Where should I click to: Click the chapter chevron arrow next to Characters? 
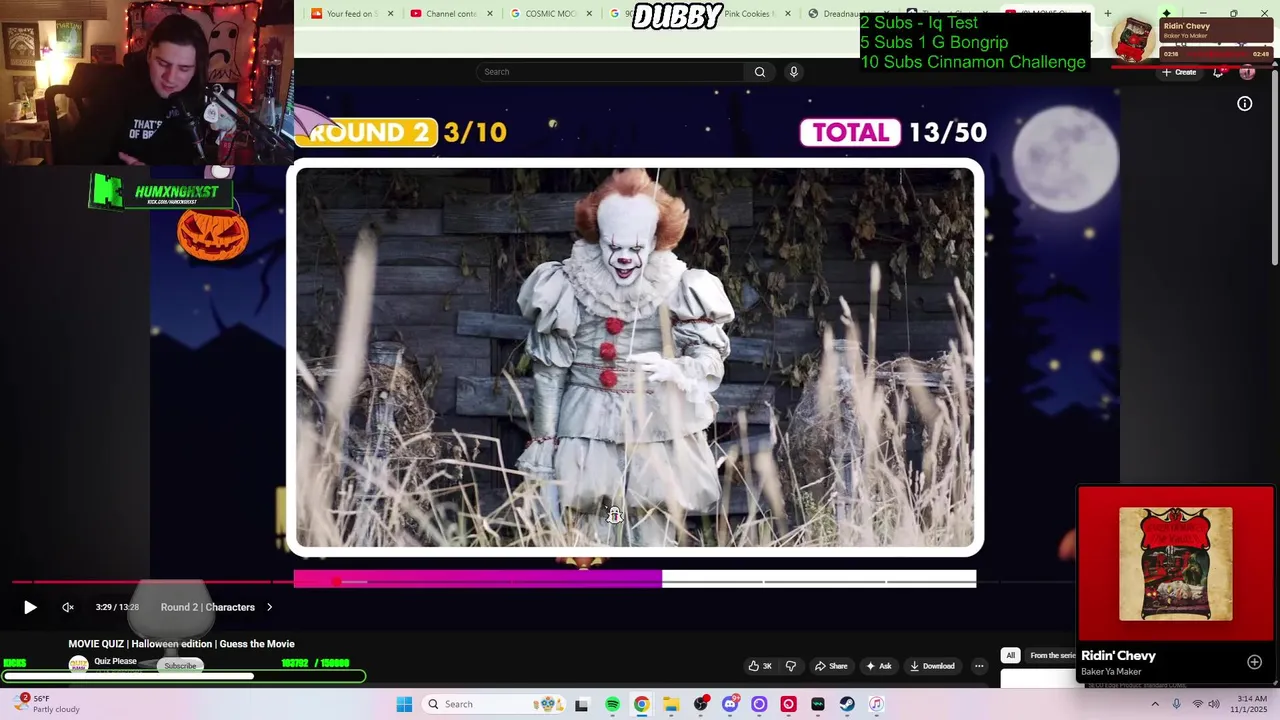(269, 607)
